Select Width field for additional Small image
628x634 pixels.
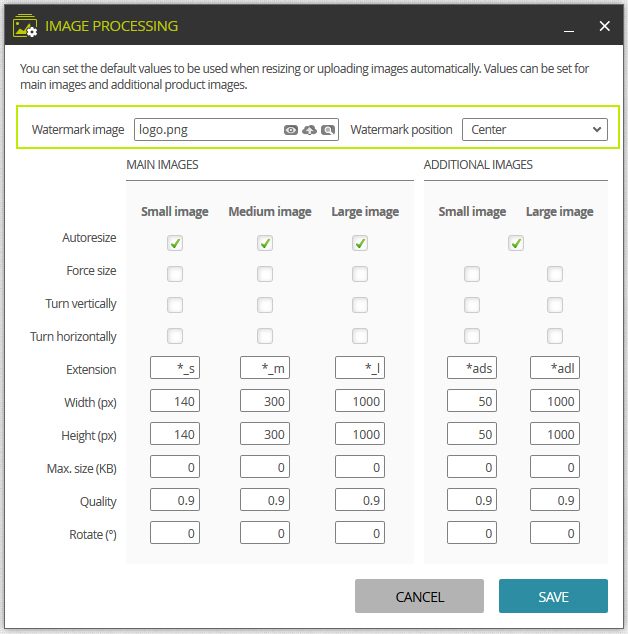(x=472, y=401)
